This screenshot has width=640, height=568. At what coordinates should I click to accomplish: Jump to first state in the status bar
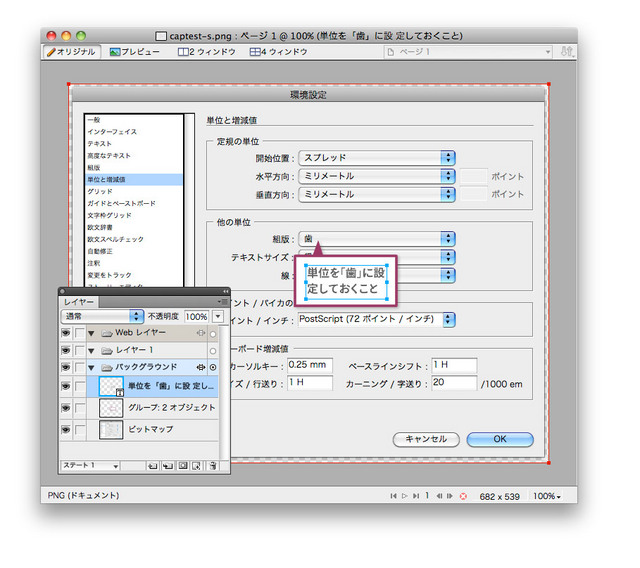pyautogui.click(x=393, y=496)
